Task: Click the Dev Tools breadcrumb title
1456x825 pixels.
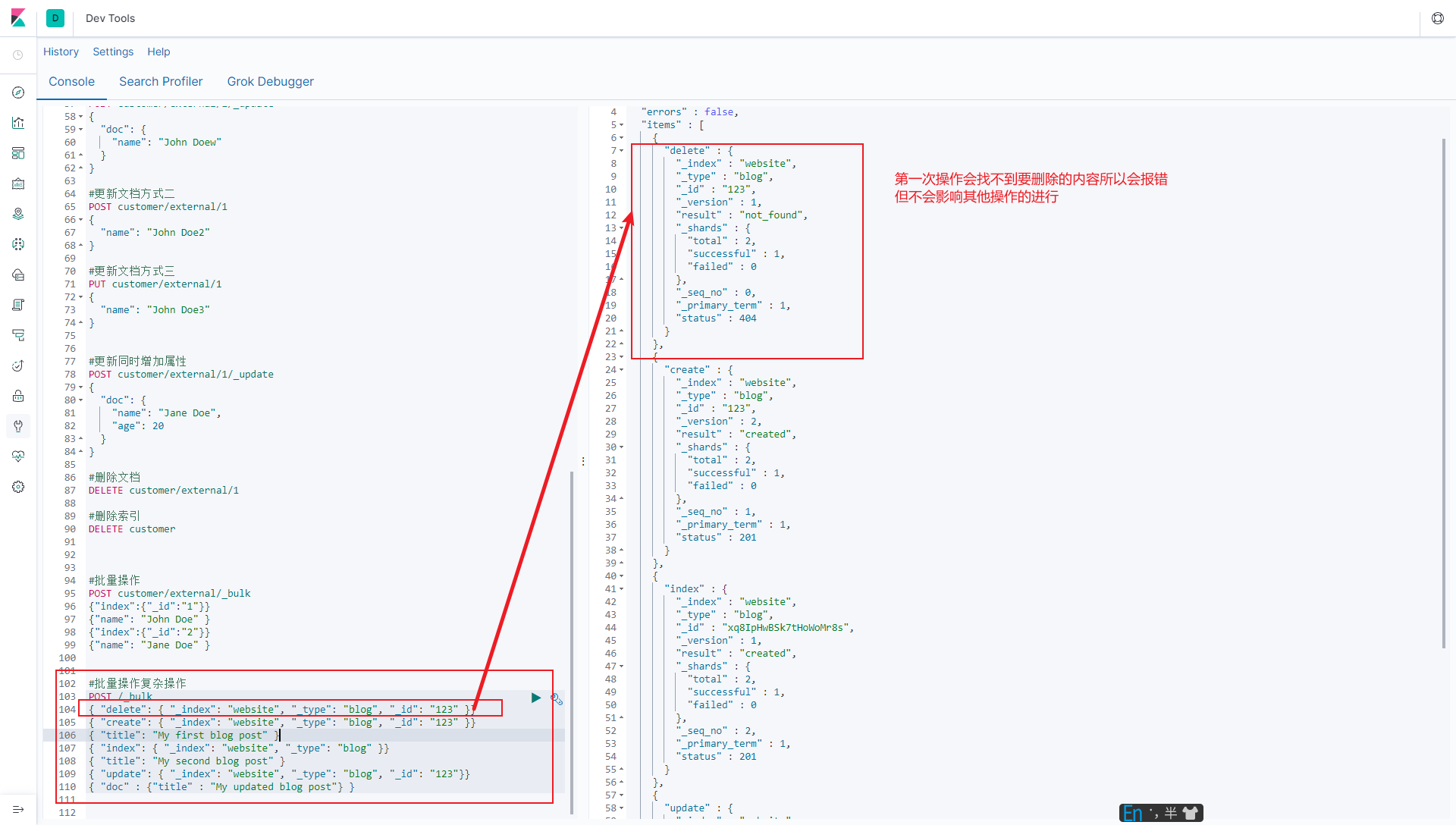Action: tap(110, 18)
